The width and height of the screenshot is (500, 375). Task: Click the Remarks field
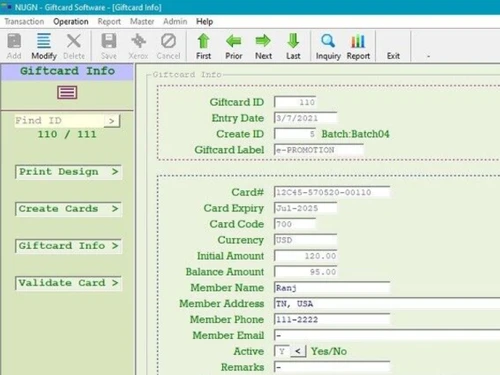coord(332,367)
